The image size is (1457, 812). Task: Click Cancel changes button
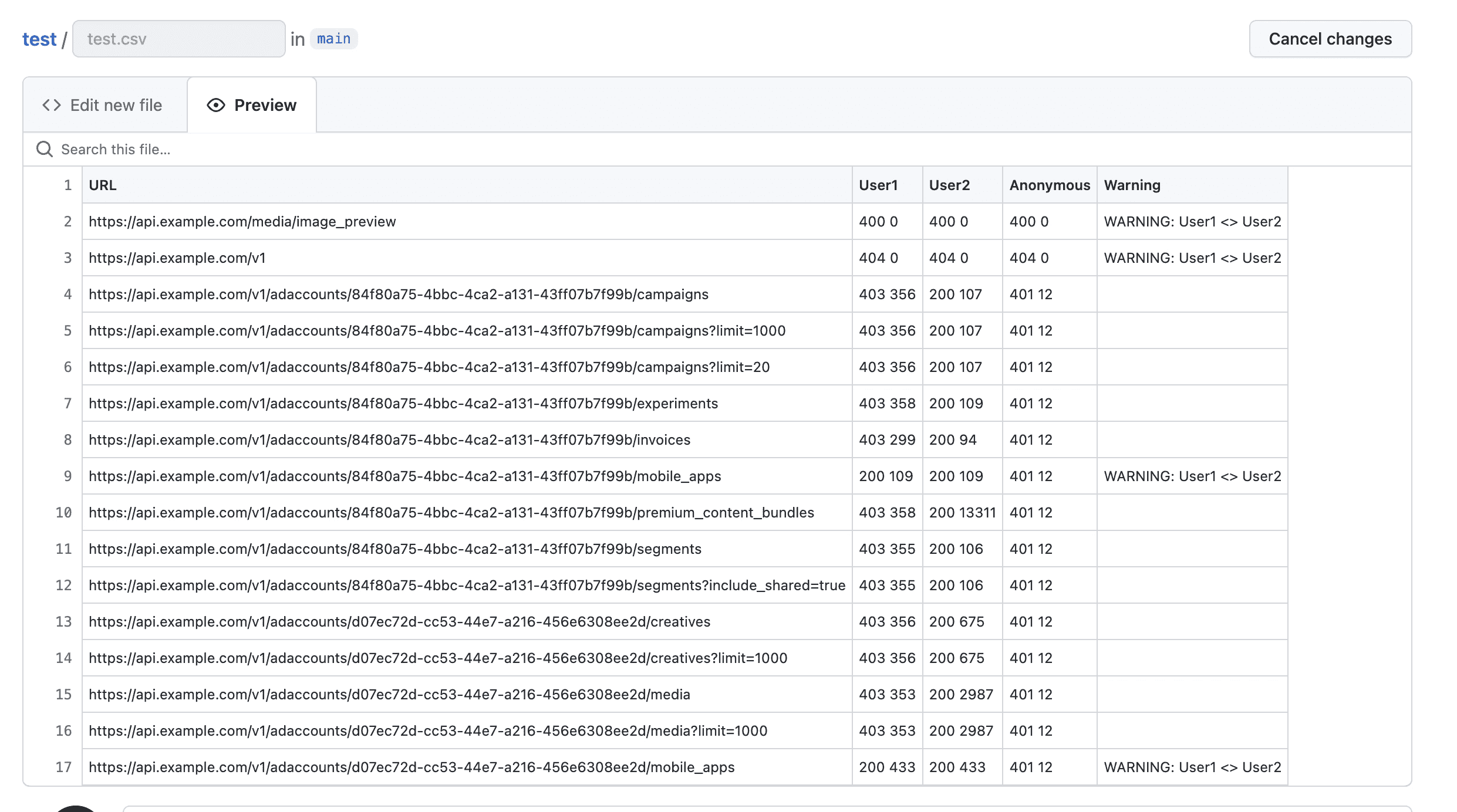pyautogui.click(x=1330, y=39)
